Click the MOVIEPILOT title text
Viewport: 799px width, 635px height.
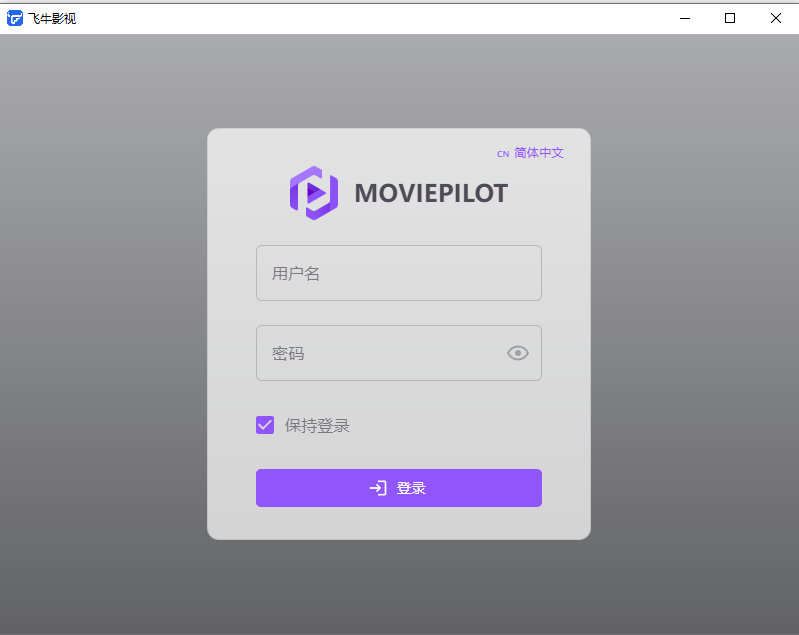pos(431,193)
